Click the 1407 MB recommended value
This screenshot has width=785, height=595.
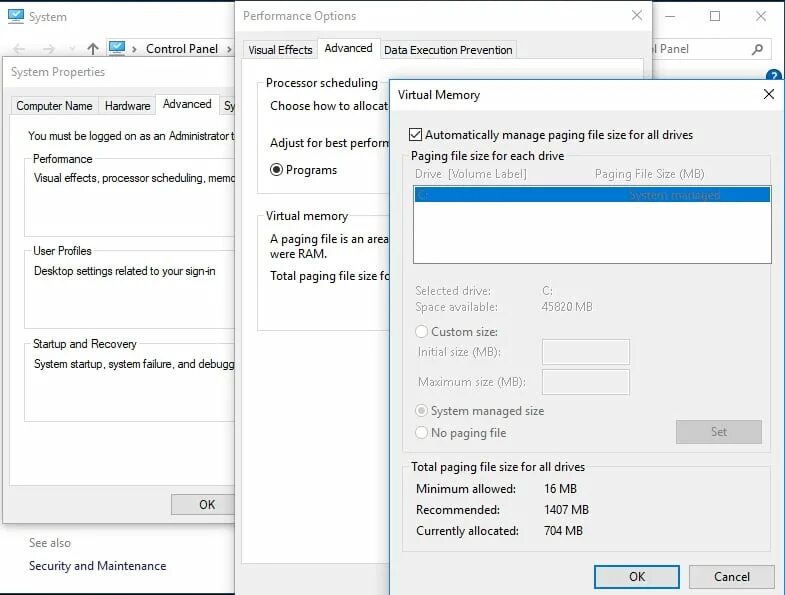click(x=566, y=510)
